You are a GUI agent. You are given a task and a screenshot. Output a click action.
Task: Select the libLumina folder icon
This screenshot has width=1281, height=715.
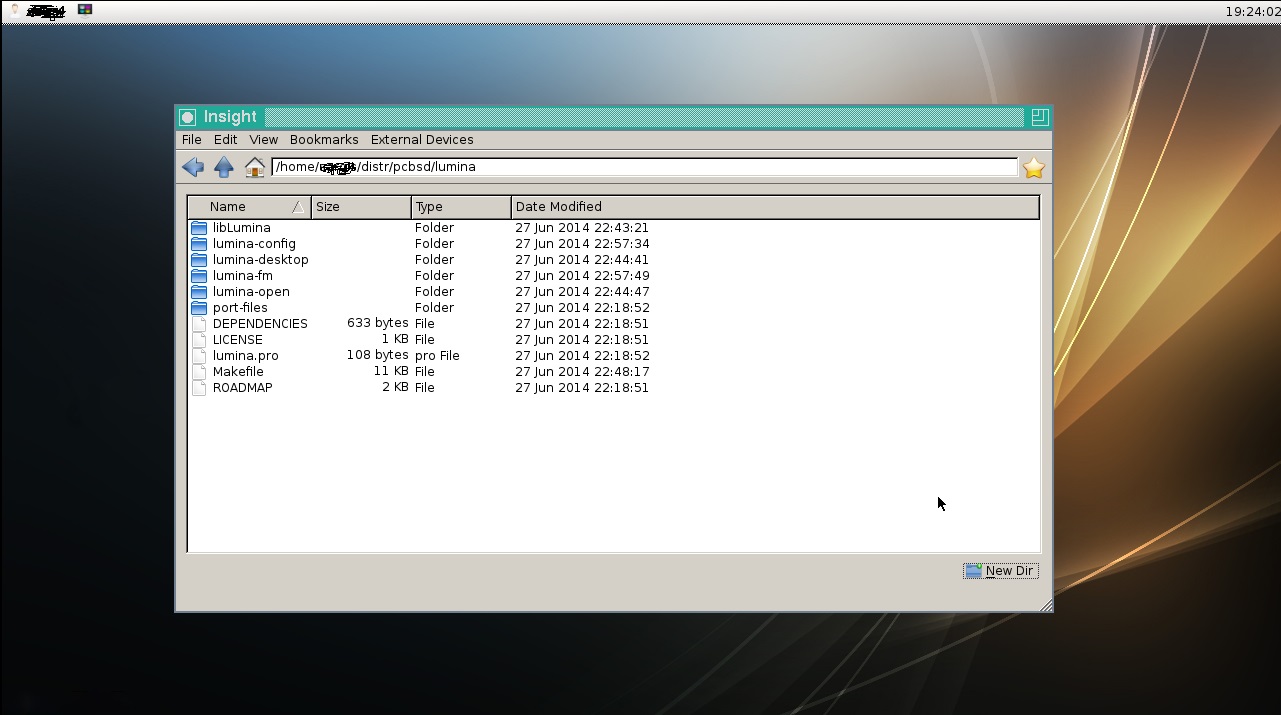coord(199,228)
